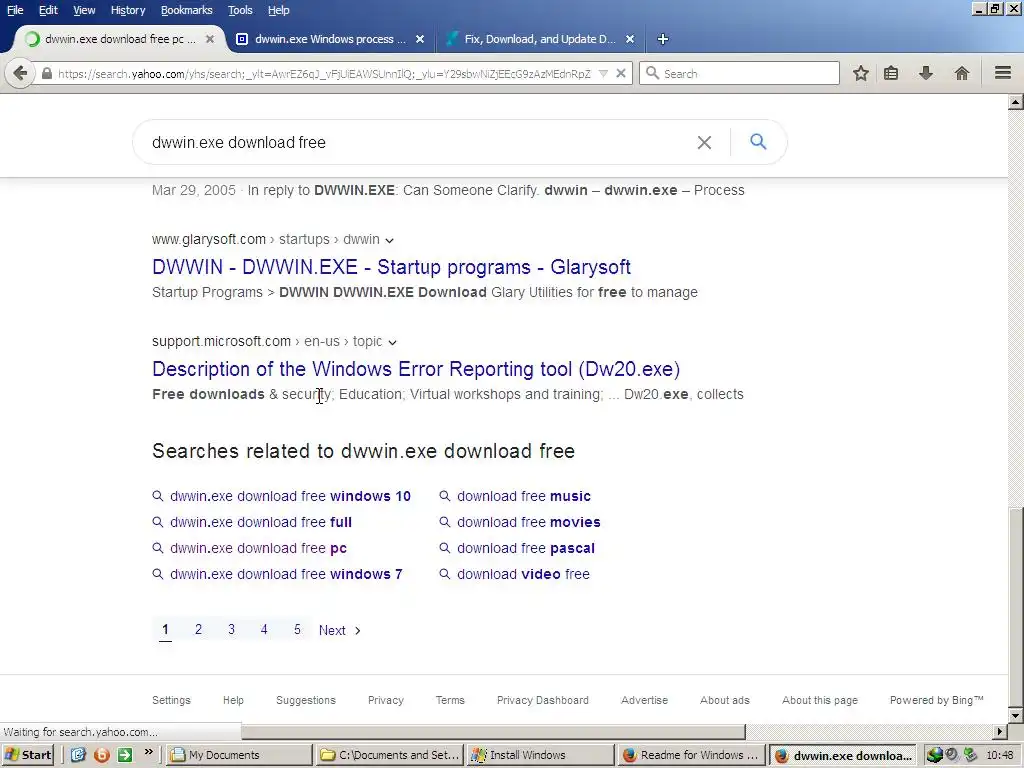The width and height of the screenshot is (1024, 768).
Task: Open the View menu
Action: pyautogui.click(x=84, y=10)
